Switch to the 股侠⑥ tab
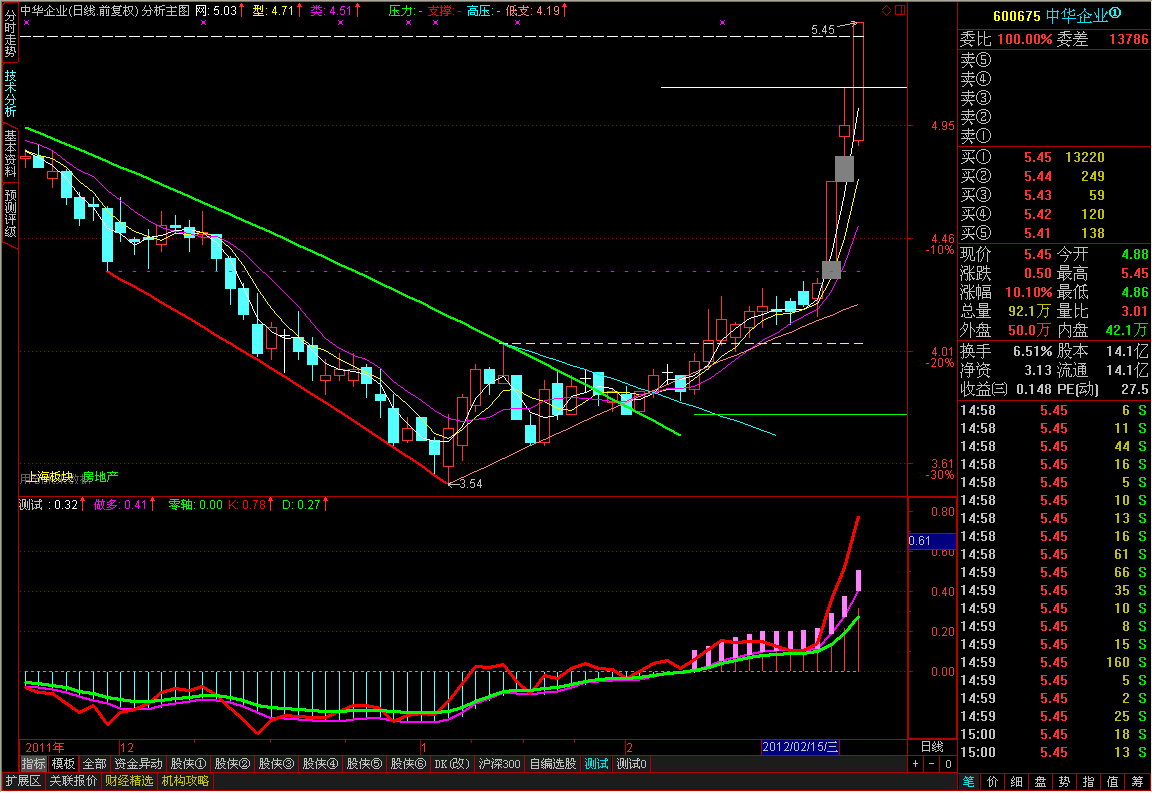 point(408,764)
